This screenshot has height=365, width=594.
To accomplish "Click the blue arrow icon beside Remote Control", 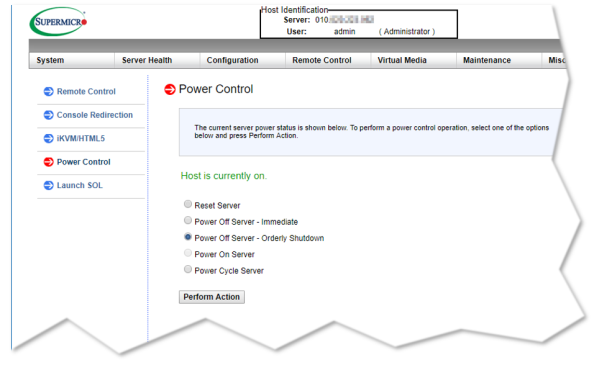I will [x=48, y=92].
